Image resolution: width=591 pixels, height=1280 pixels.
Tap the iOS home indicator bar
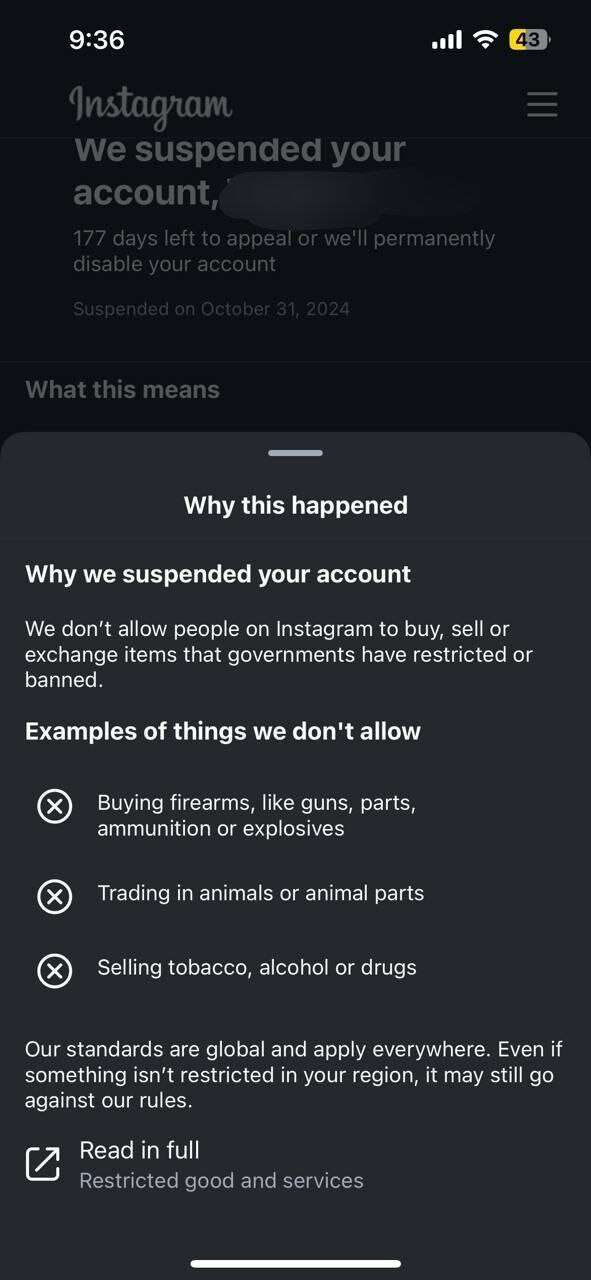(296, 1264)
